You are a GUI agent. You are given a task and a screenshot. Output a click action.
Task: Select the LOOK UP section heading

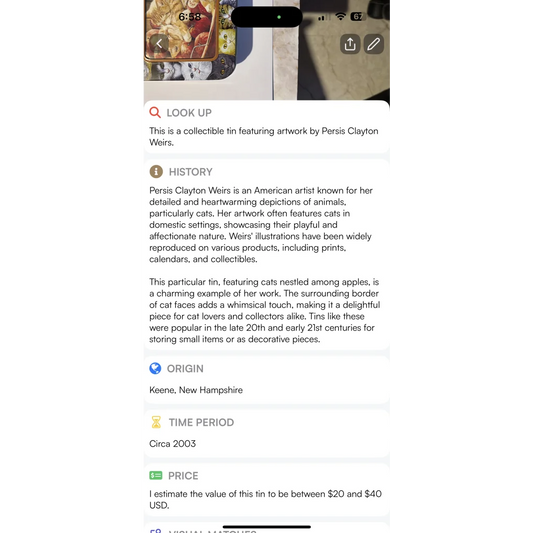189,113
